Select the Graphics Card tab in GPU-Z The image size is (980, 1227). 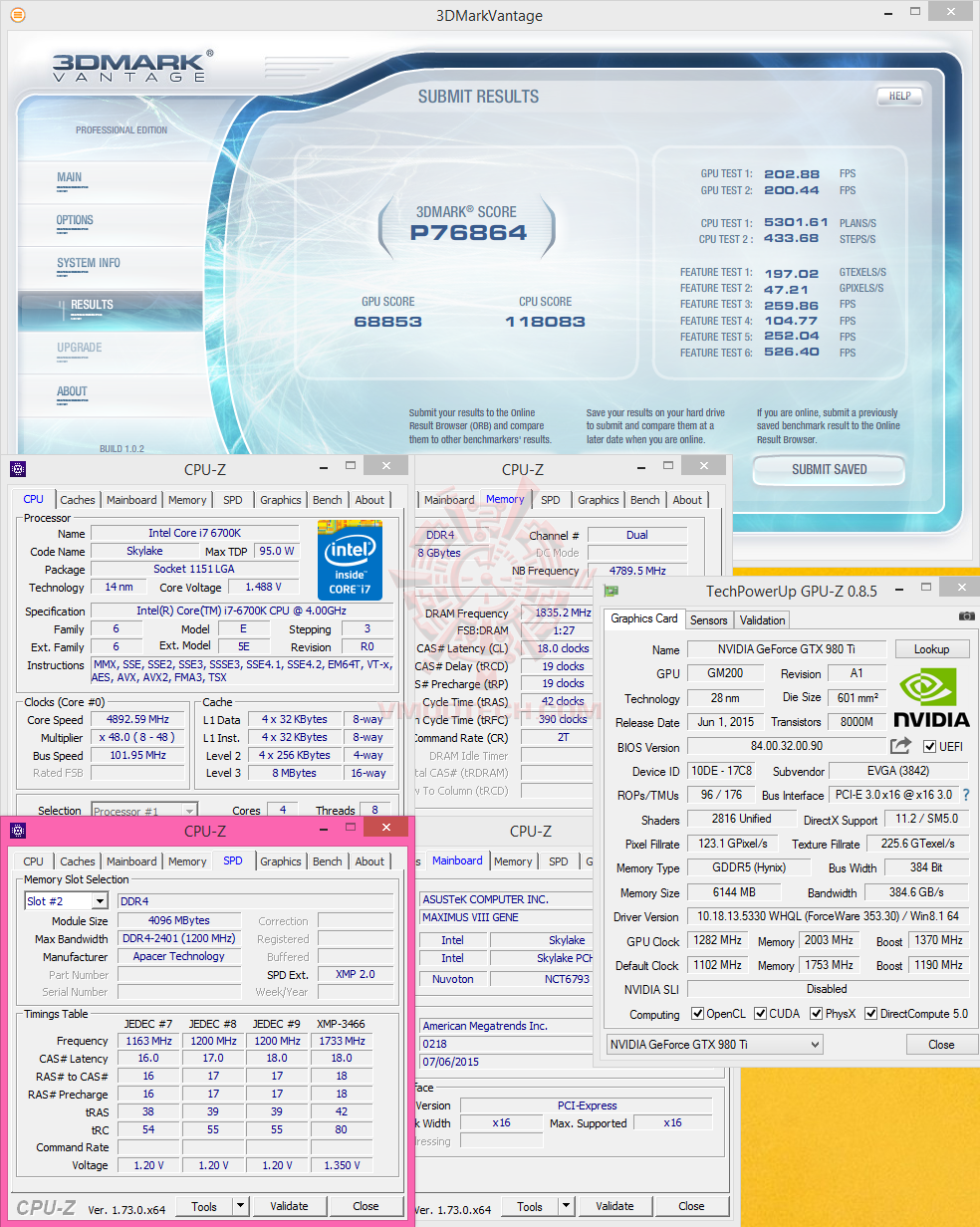644,618
